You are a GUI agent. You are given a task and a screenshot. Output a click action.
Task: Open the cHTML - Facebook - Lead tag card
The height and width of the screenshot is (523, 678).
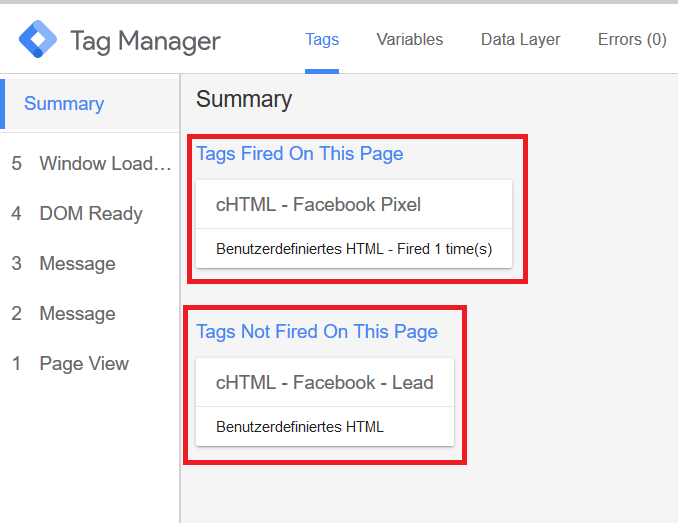tap(325, 402)
